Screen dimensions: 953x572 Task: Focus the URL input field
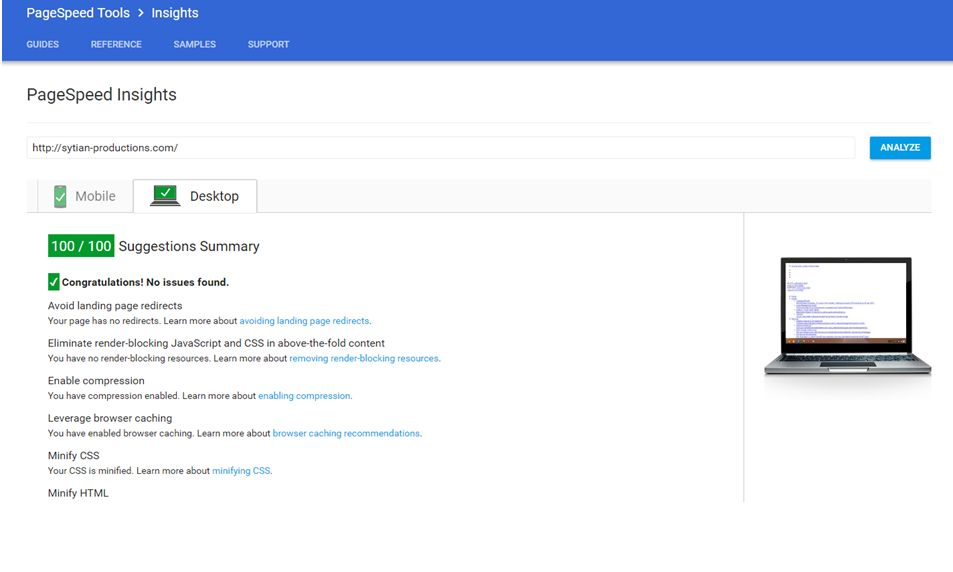(x=441, y=148)
